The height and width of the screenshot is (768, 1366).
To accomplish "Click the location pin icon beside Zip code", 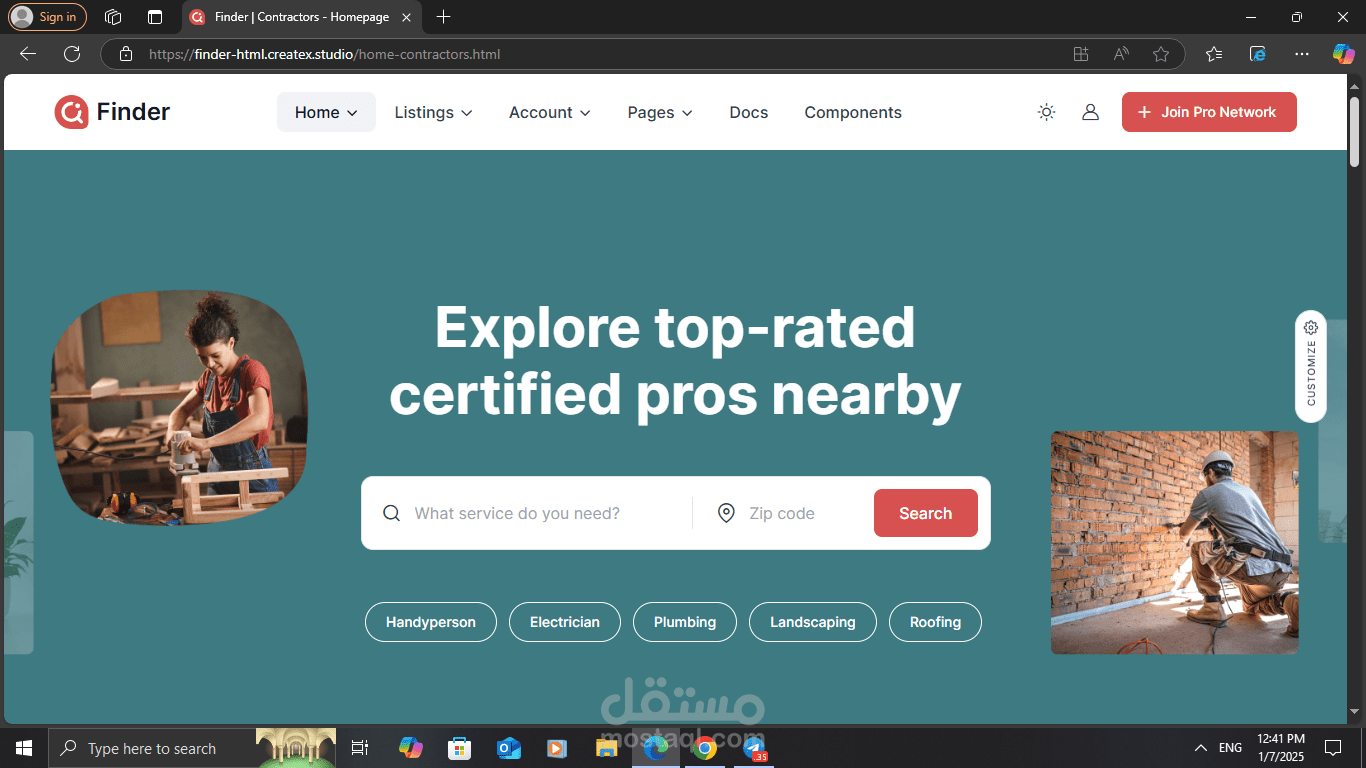I will 726,513.
